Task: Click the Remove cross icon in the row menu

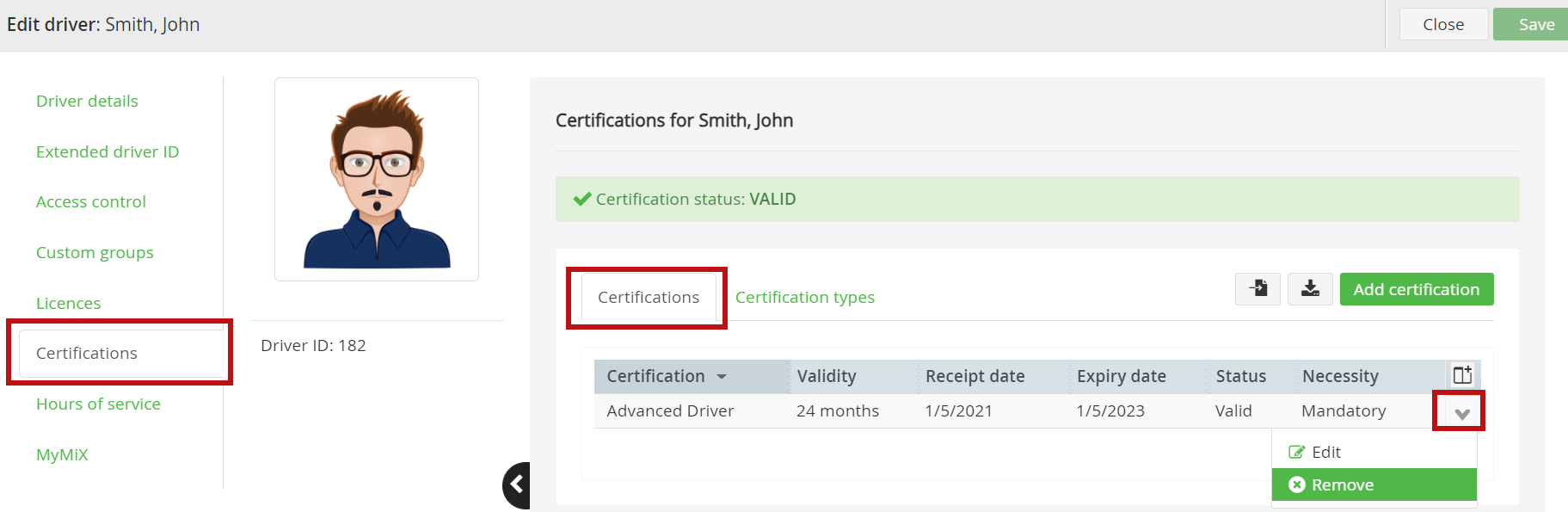Action: tap(1297, 484)
